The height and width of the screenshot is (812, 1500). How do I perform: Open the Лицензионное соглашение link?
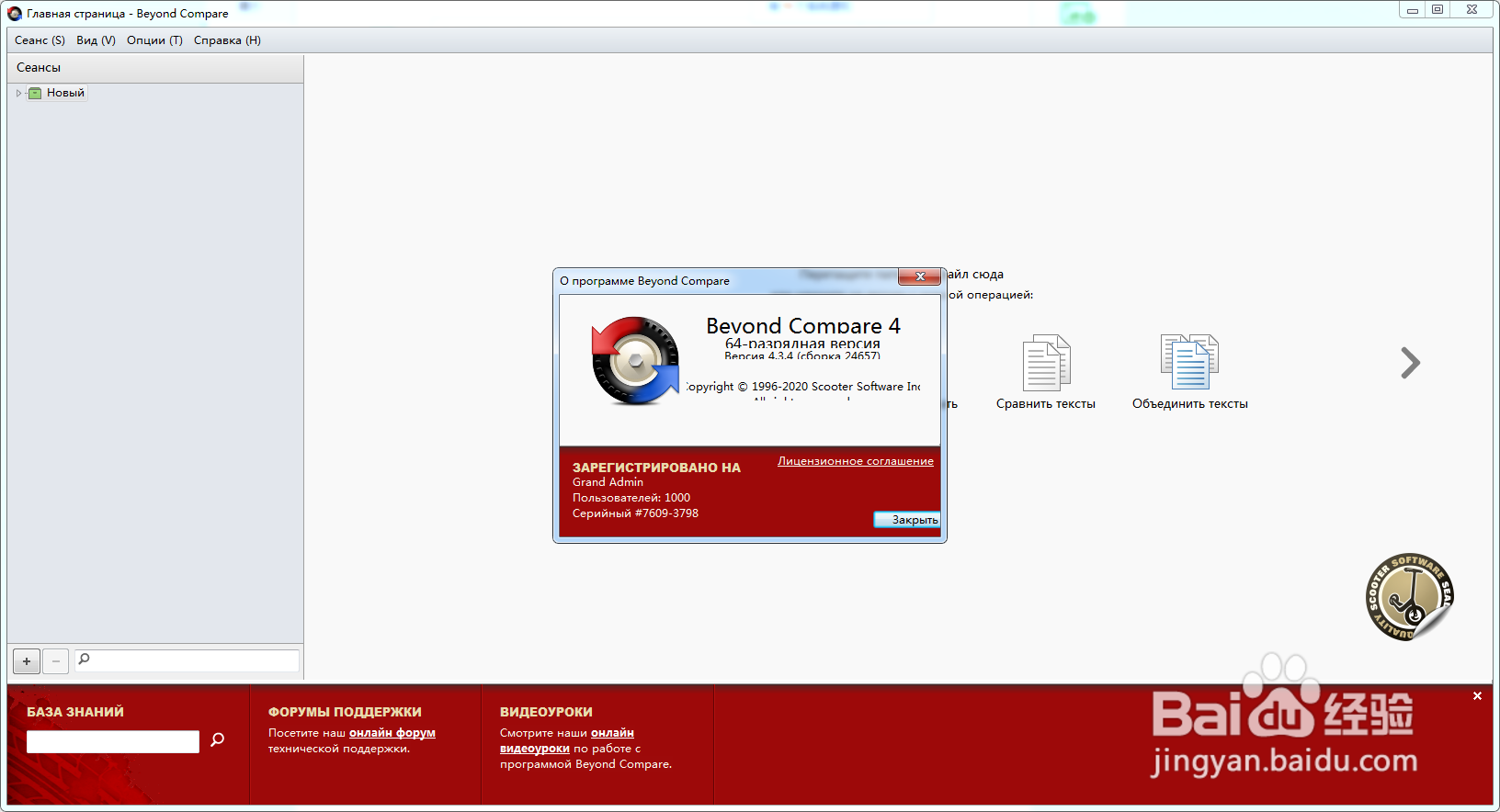coord(856,461)
